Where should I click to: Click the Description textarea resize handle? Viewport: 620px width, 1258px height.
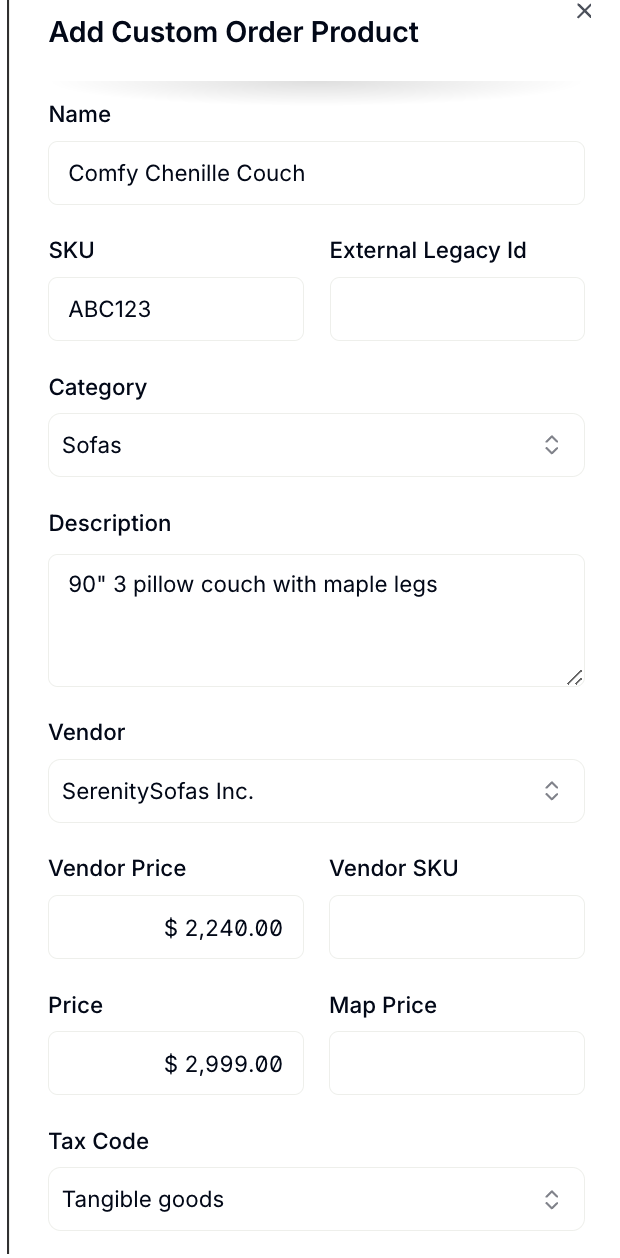point(574,677)
